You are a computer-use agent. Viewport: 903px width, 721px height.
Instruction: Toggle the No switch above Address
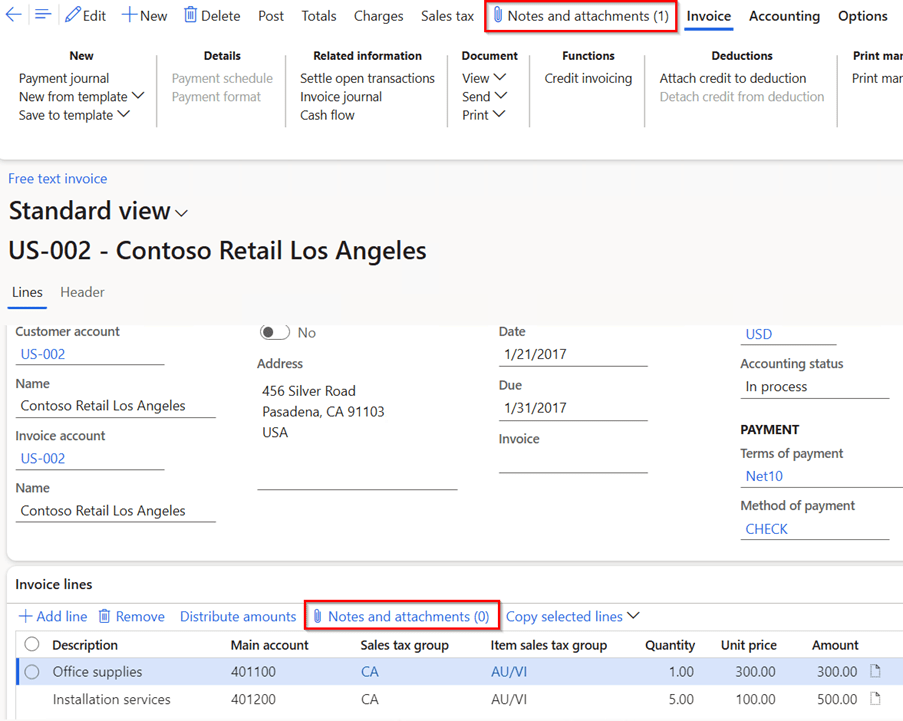[x=274, y=332]
